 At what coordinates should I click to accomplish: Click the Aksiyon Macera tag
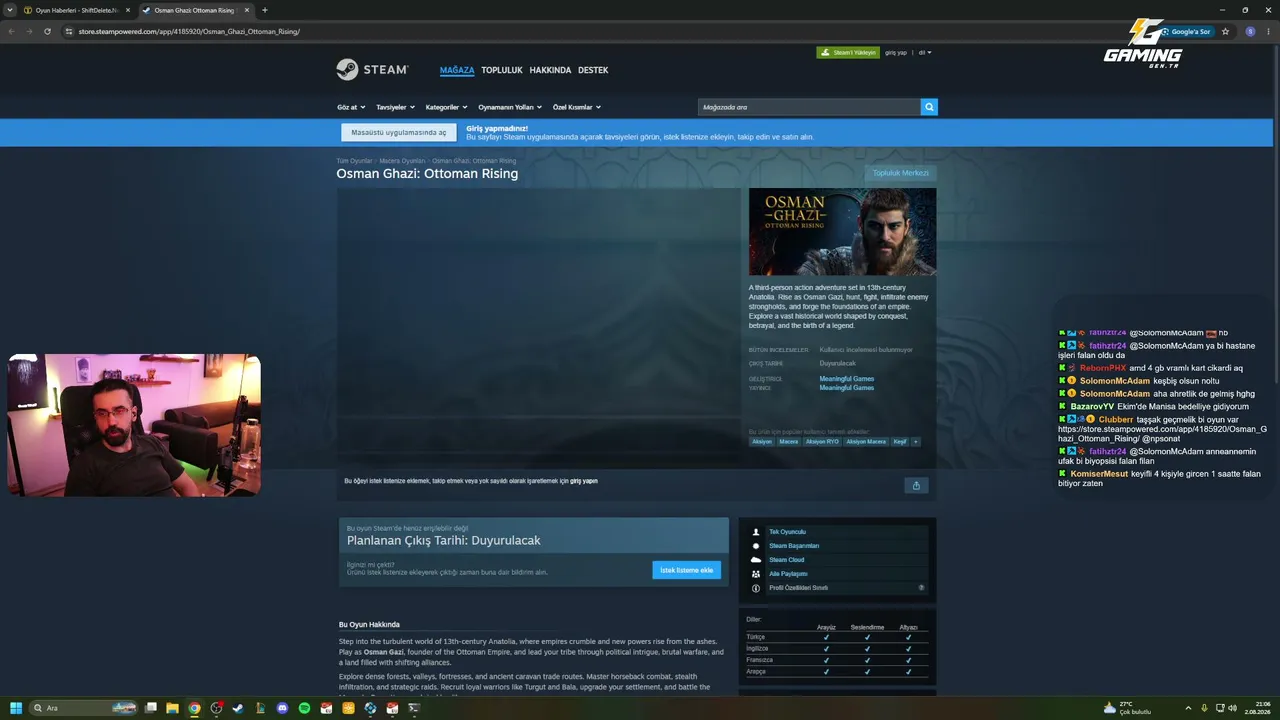866,441
